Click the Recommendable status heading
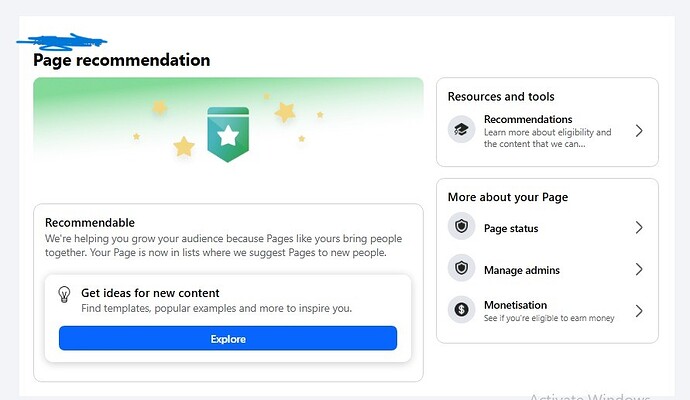This screenshot has height=400, width=690. 89,222
